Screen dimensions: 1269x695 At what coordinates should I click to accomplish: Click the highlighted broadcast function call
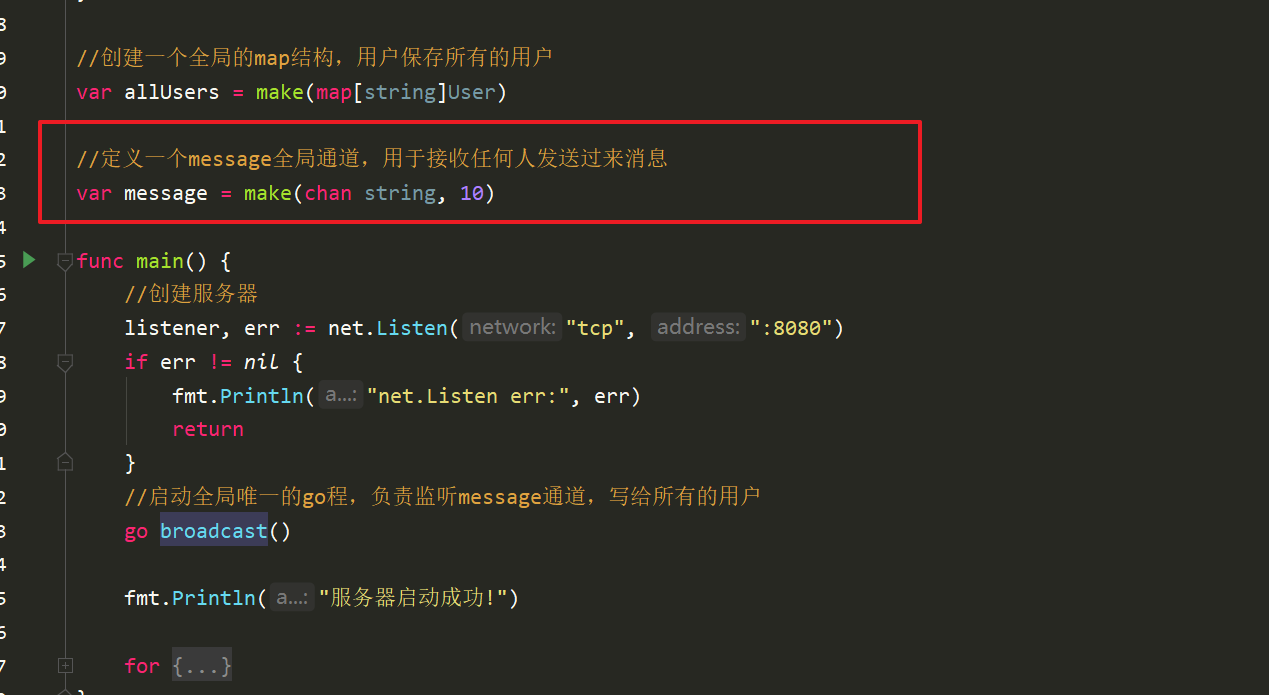click(214, 530)
